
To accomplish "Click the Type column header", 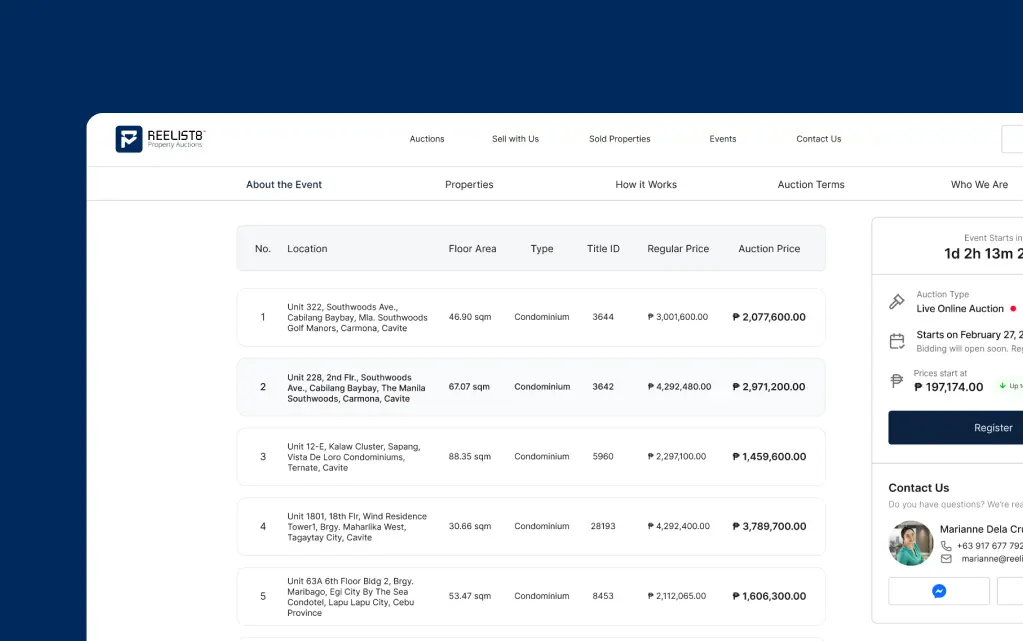I will (x=542, y=249).
